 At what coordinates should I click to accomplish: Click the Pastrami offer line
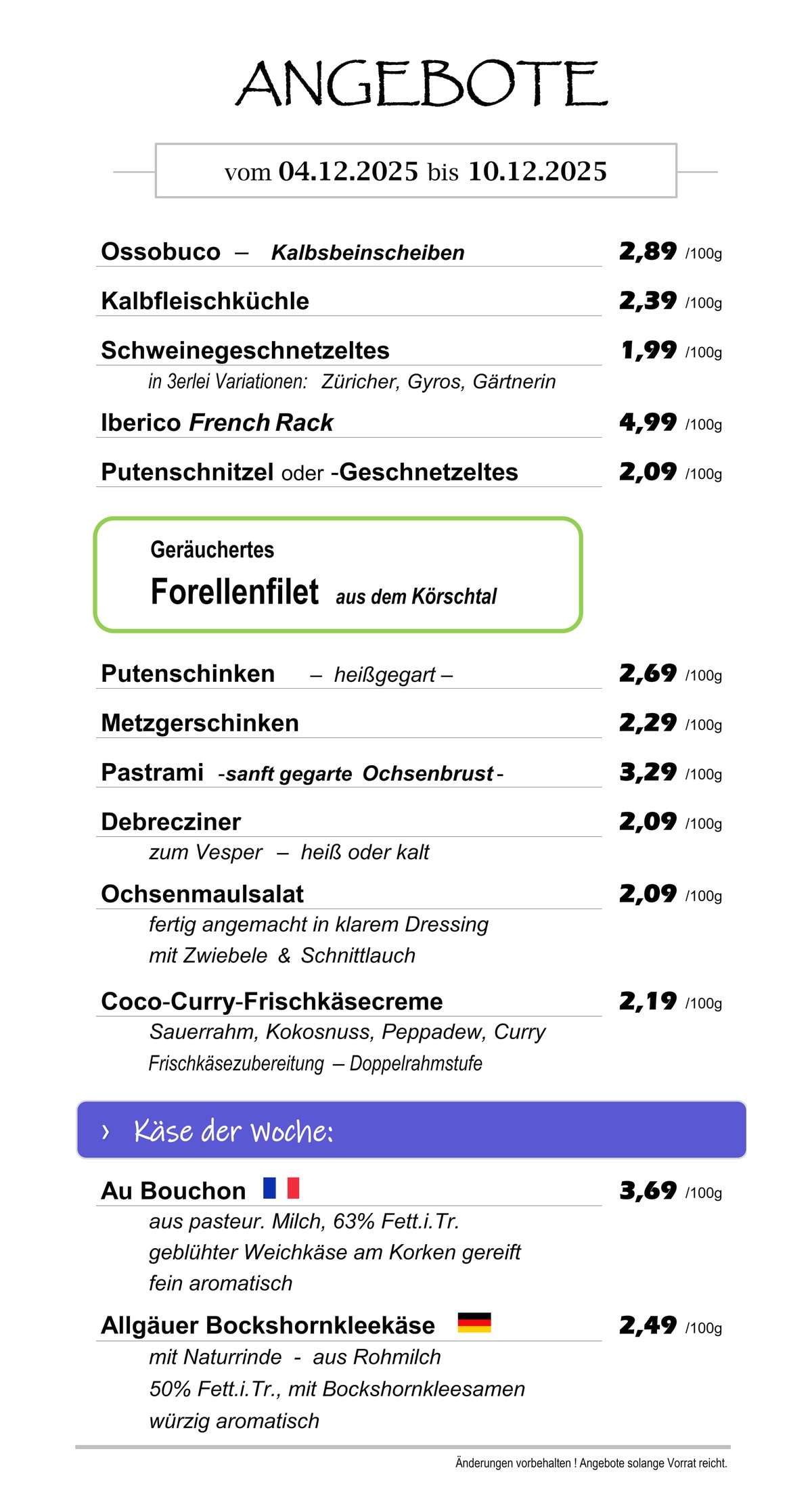[301, 773]
